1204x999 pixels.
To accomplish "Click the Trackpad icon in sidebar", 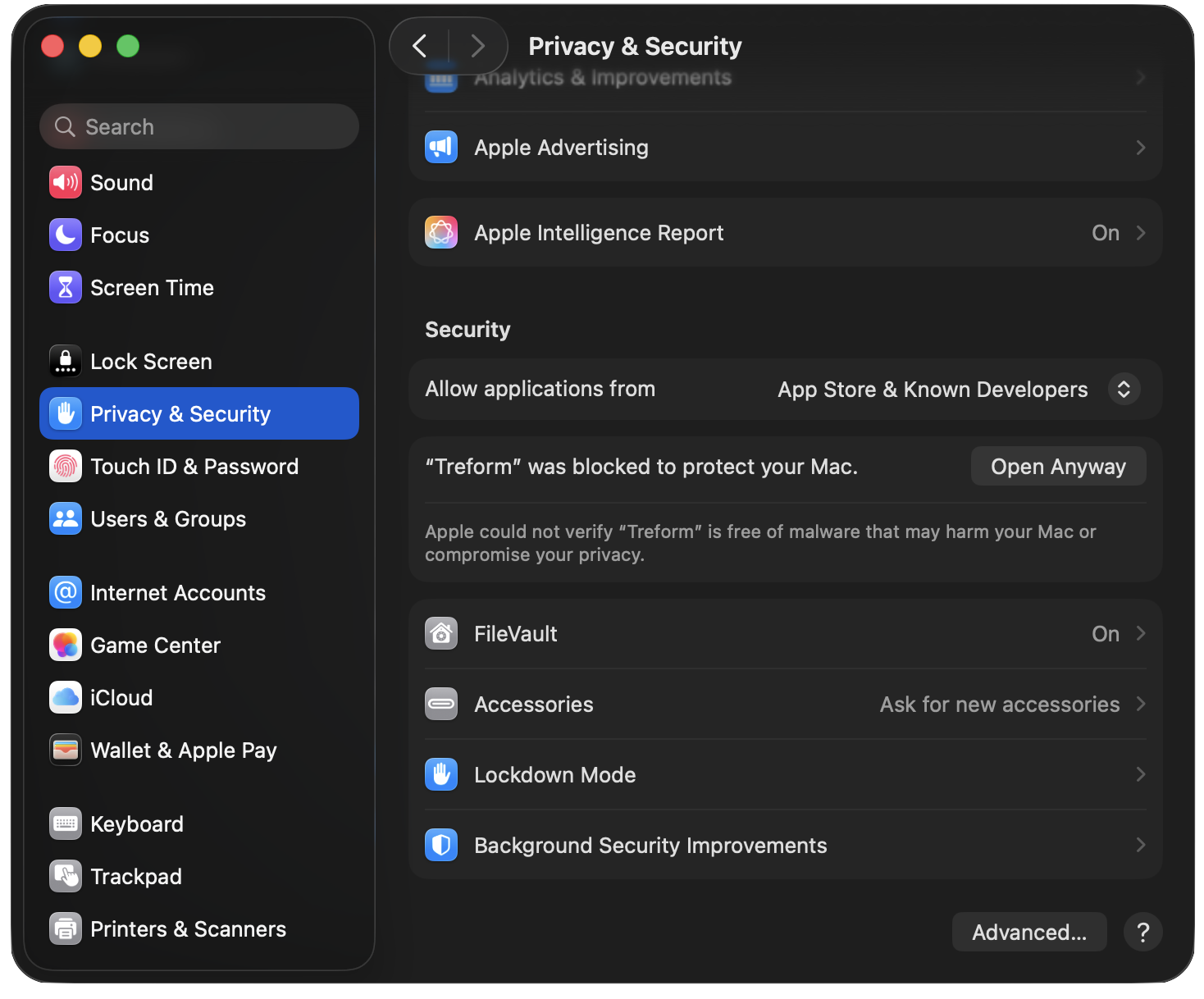I will (66, 876).
